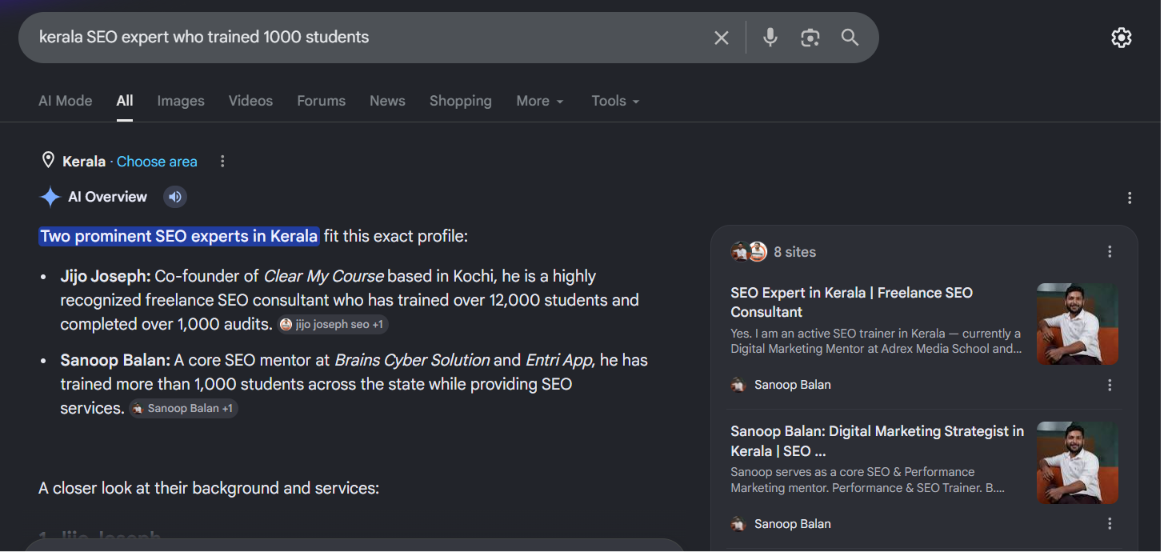Expand the More dropdown
This screenshot has height=552, width=1161.
(x=540, y=101)
